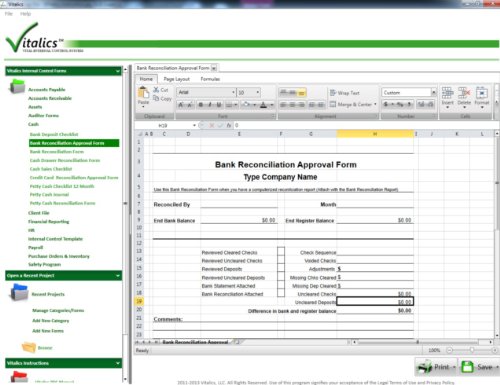This screenshot has height=385, width=500.
Task: Click Manage Categories/Forms link
Action: (58, 310)
